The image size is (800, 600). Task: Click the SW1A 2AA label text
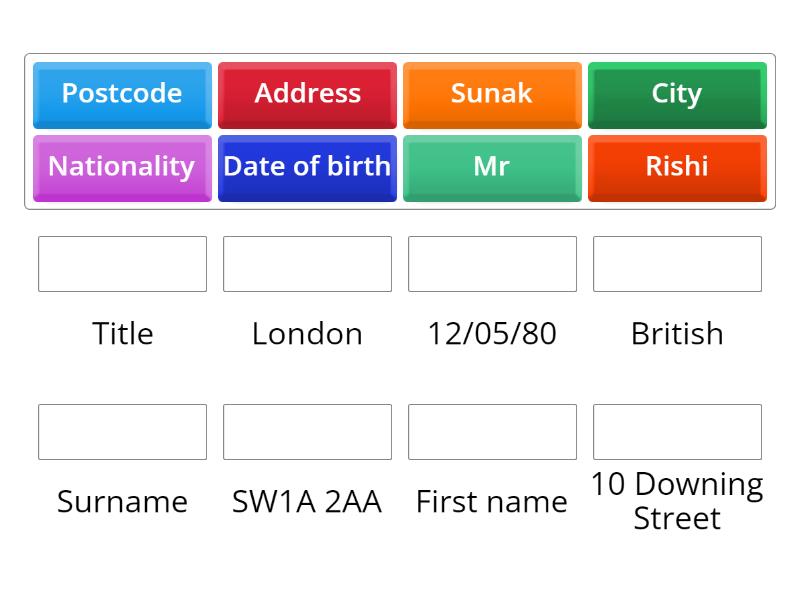point(307,502)
